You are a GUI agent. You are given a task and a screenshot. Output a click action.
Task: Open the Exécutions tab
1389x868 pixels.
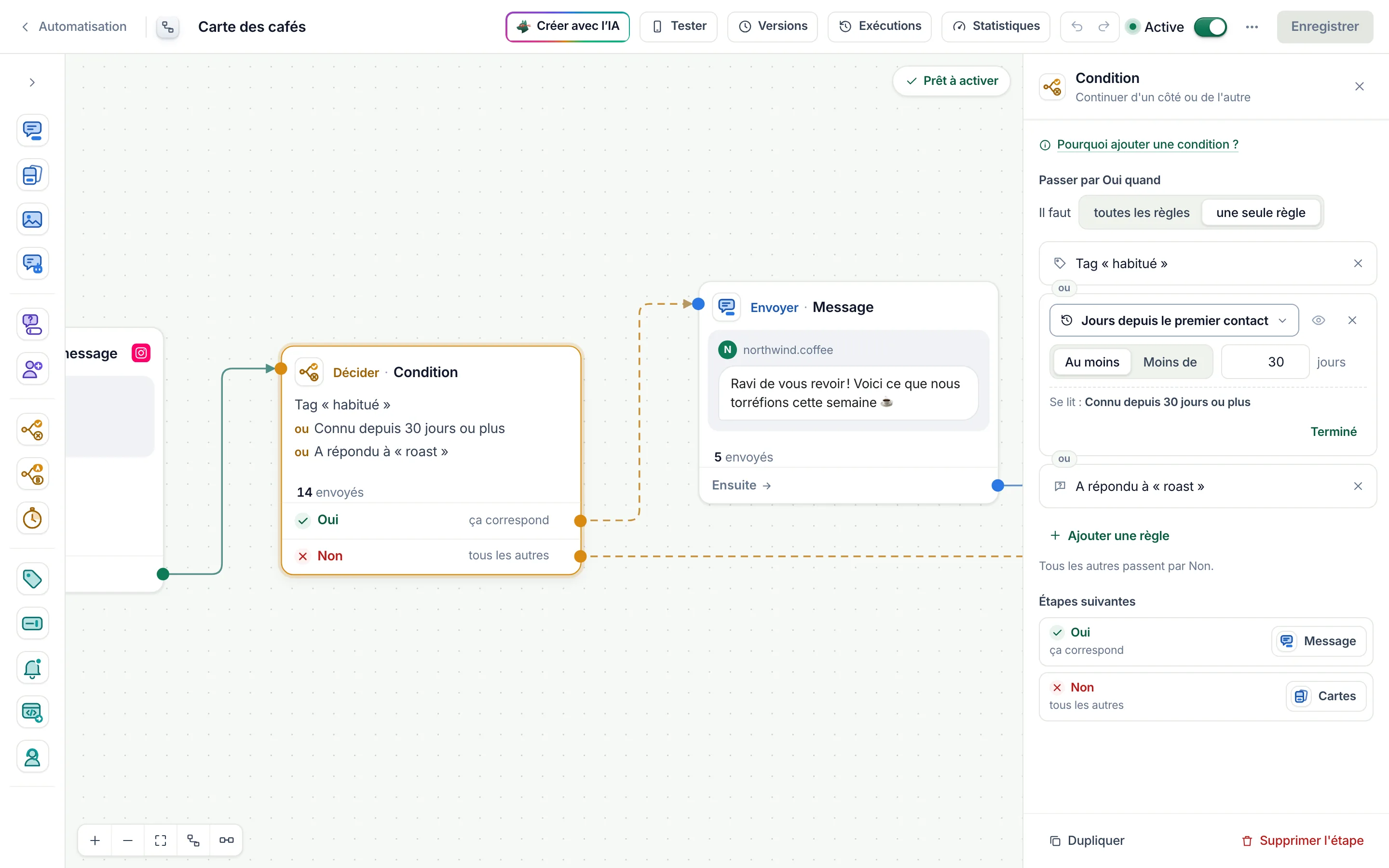coord(880,27)
